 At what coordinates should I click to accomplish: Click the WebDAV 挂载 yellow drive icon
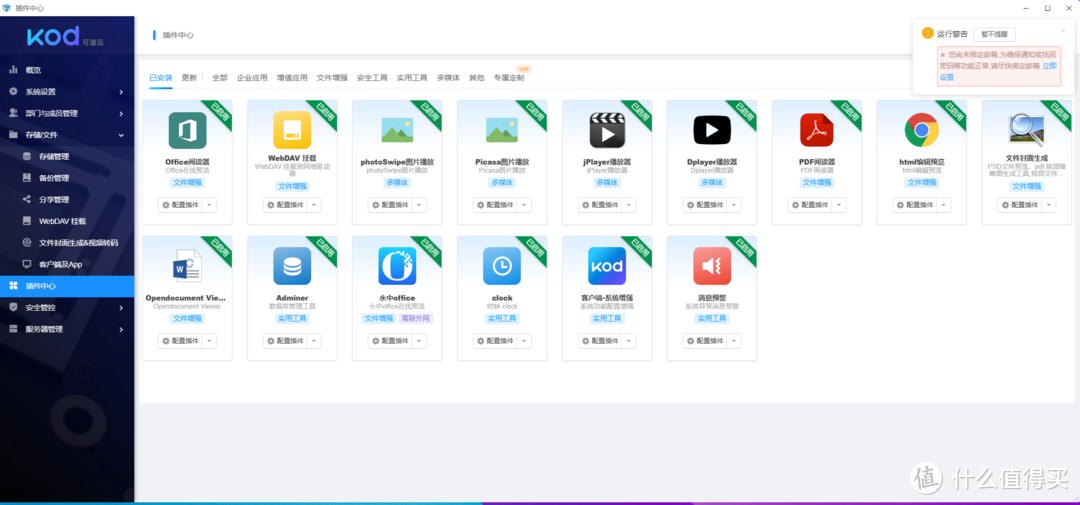pyautogui.click(x=292, y=130)
